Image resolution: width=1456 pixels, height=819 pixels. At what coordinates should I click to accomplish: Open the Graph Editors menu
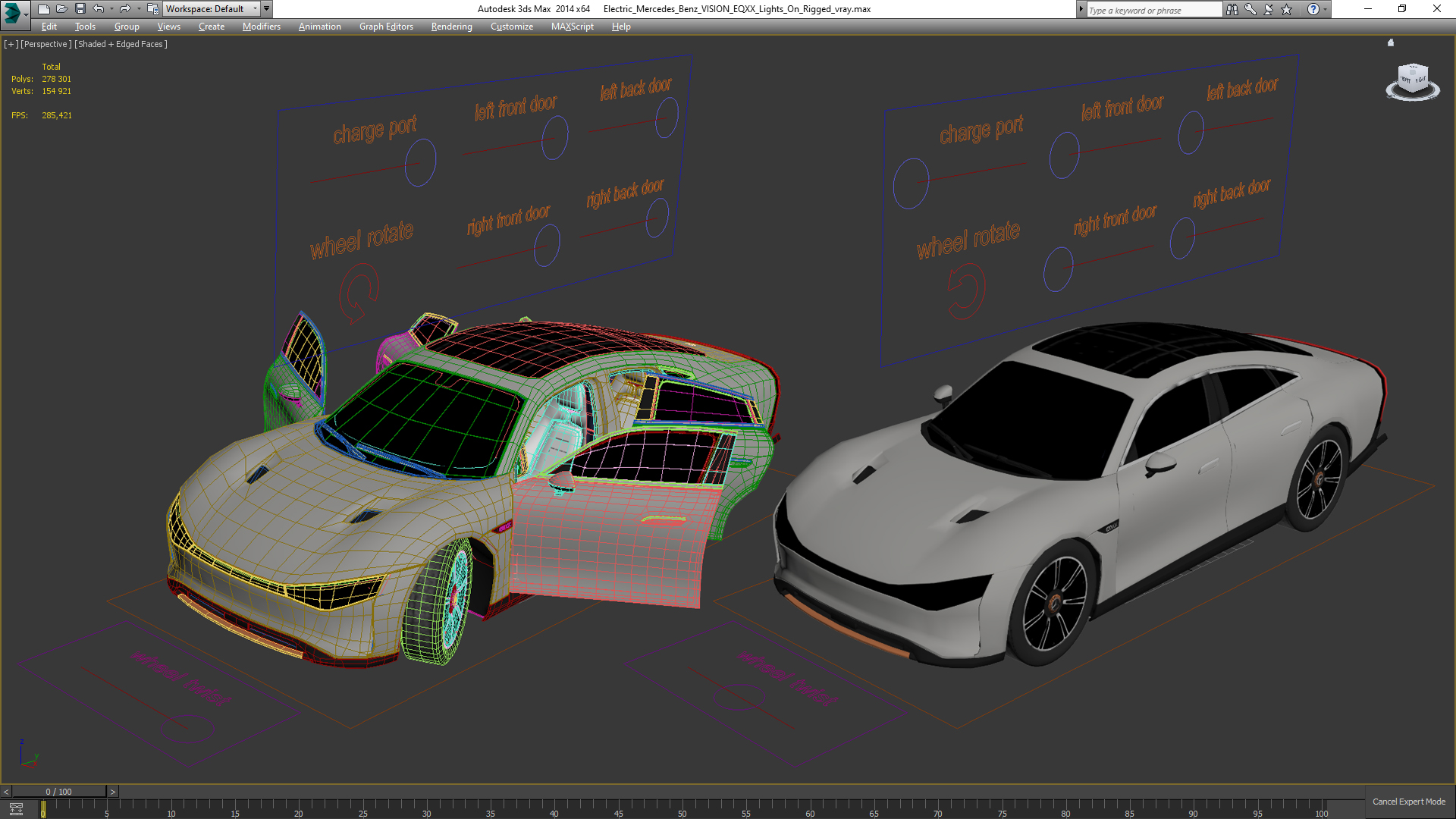(386, 27)
